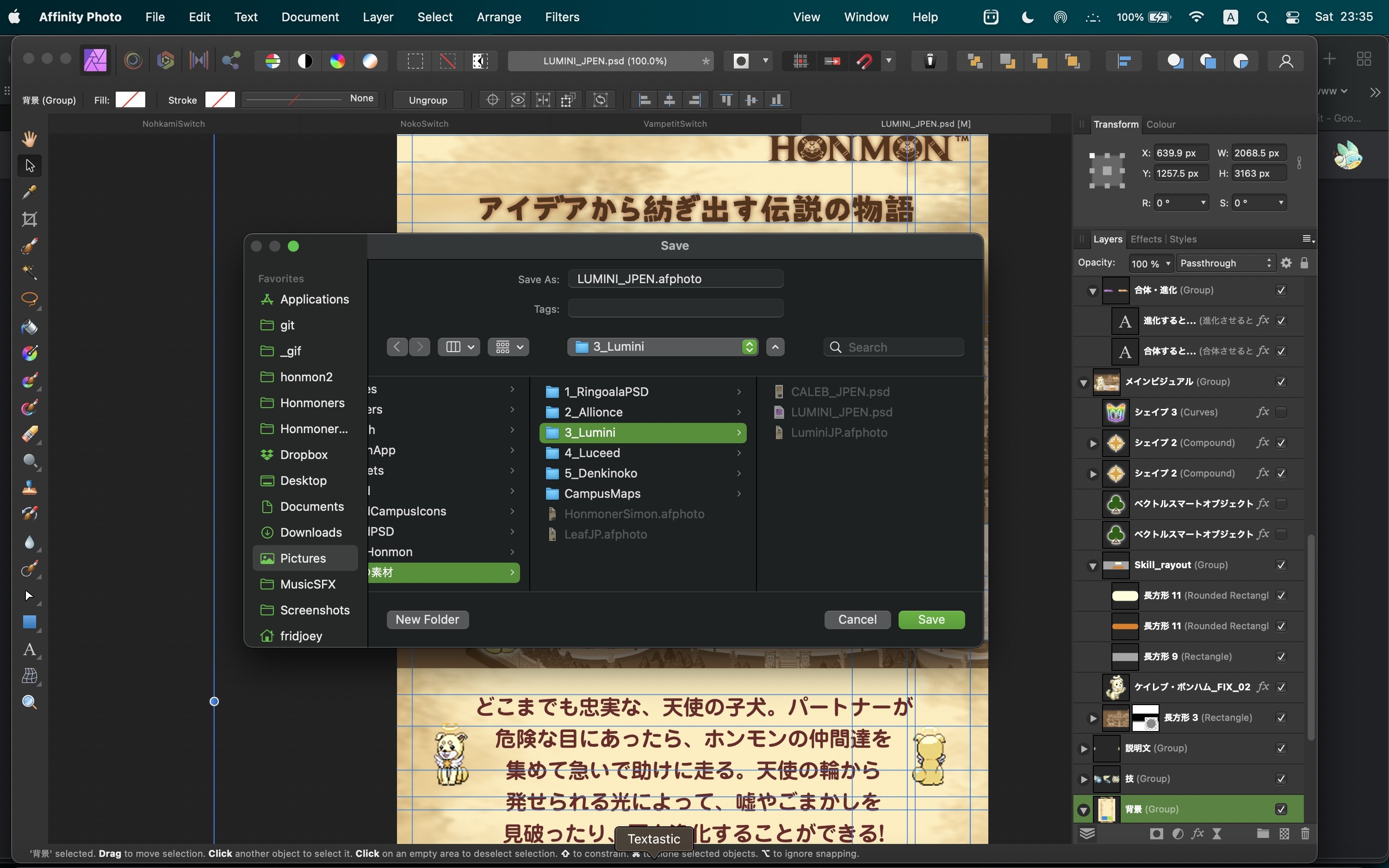The height and width of the screenshot is (868, 1389).
Task: Click the Add Layer Effects fx icon
Action: coord(1197,834)
